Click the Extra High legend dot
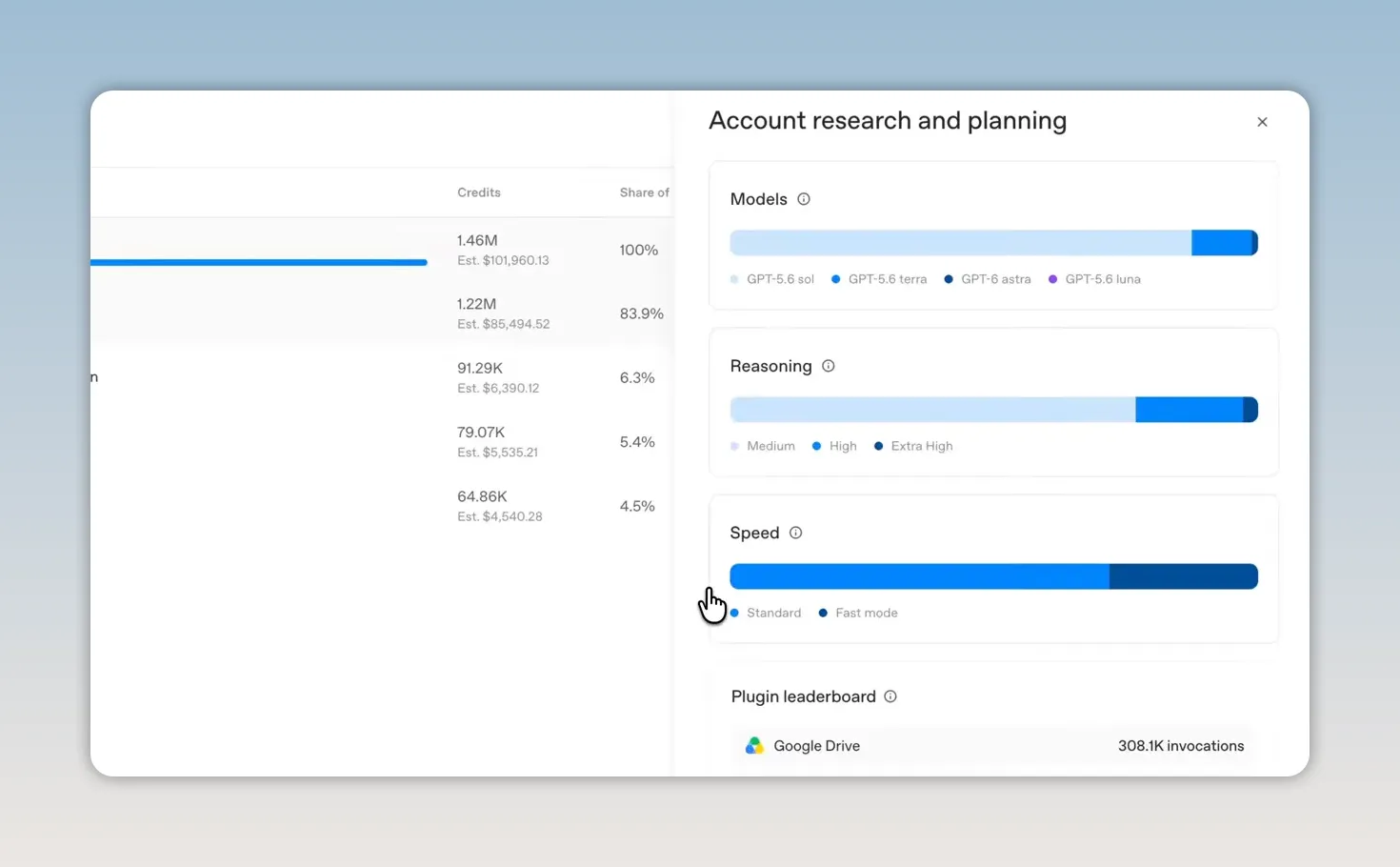Image resolution: width=1400 pixels, height=867 pixels. click(x=878, y=446)
